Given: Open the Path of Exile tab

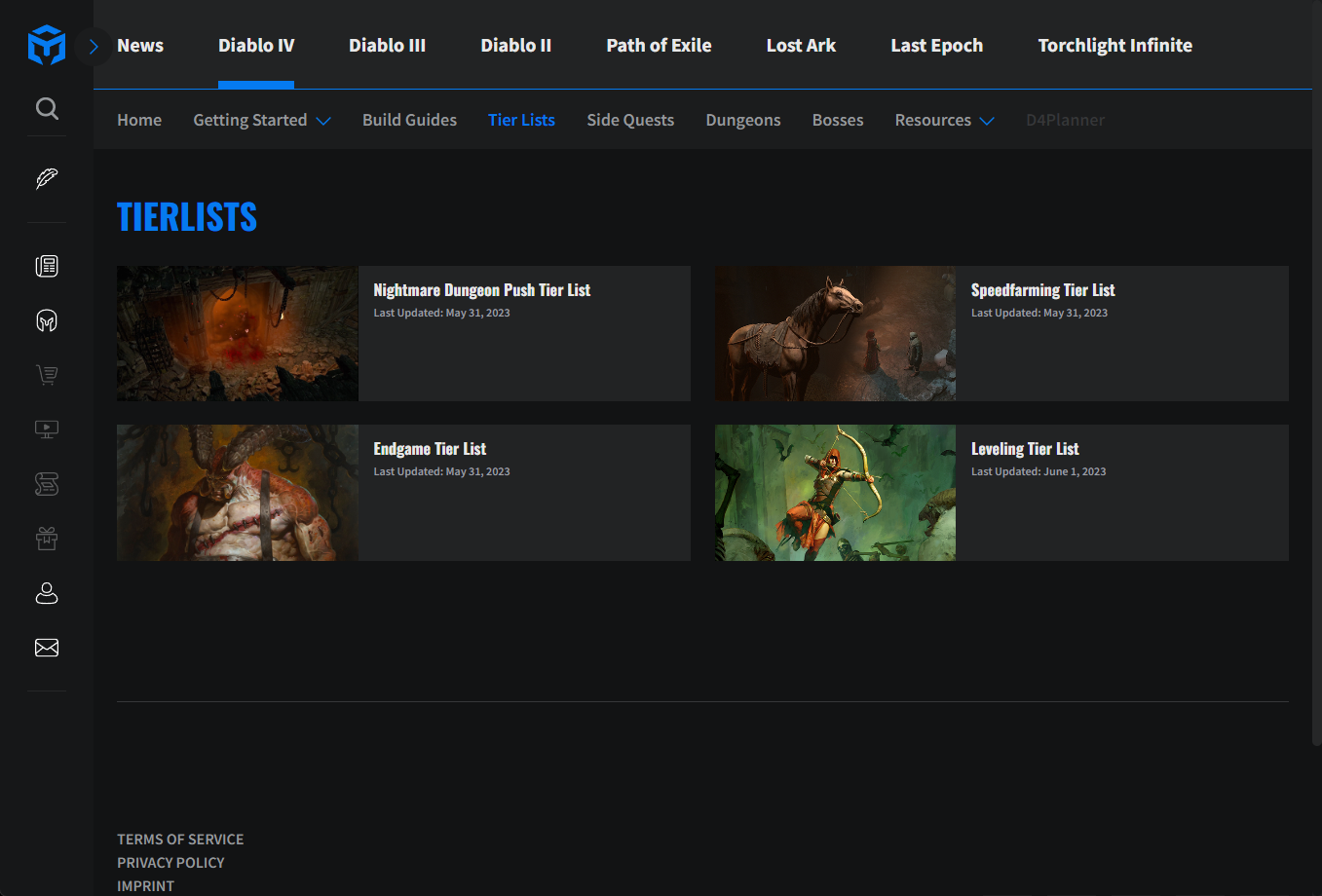Looking at the screenshot, I should pos(659,46).
